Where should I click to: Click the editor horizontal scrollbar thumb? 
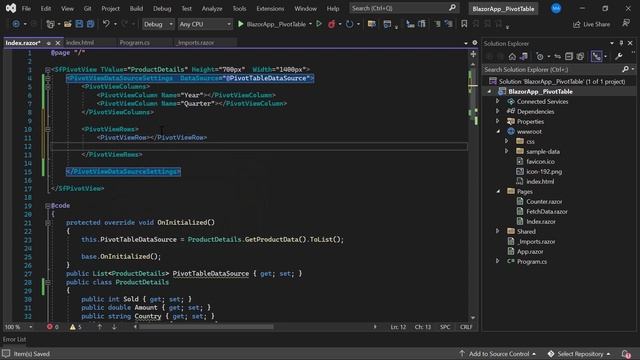[206, 327]
